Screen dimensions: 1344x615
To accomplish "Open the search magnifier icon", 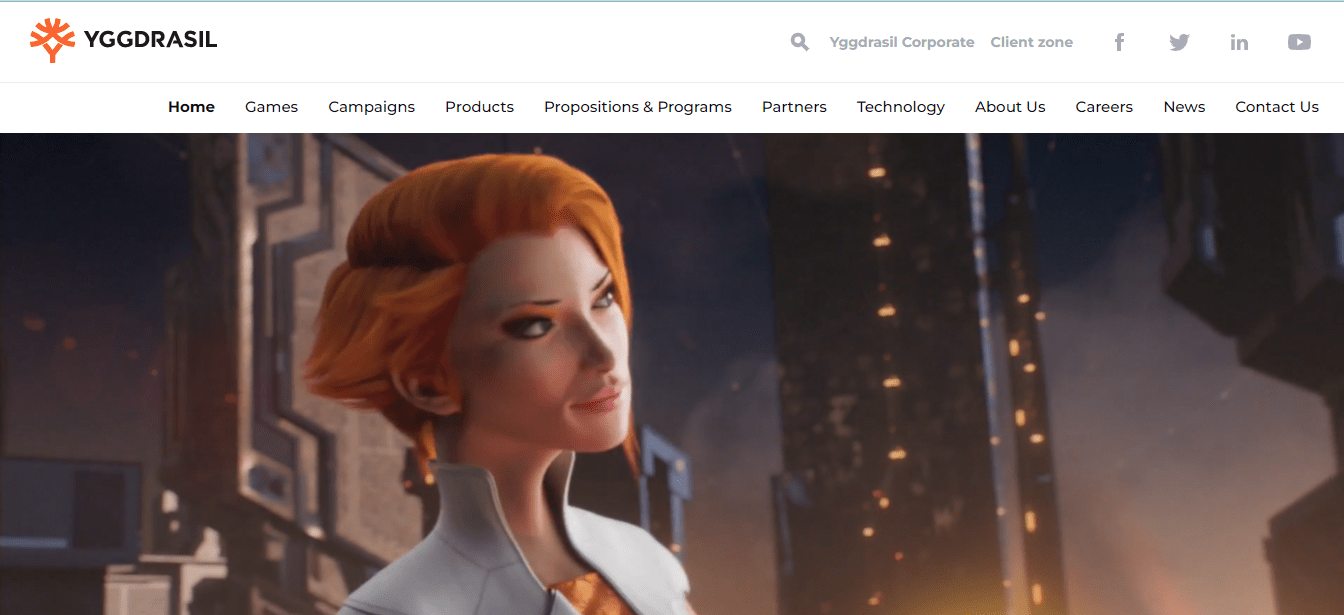I will 799,42.
